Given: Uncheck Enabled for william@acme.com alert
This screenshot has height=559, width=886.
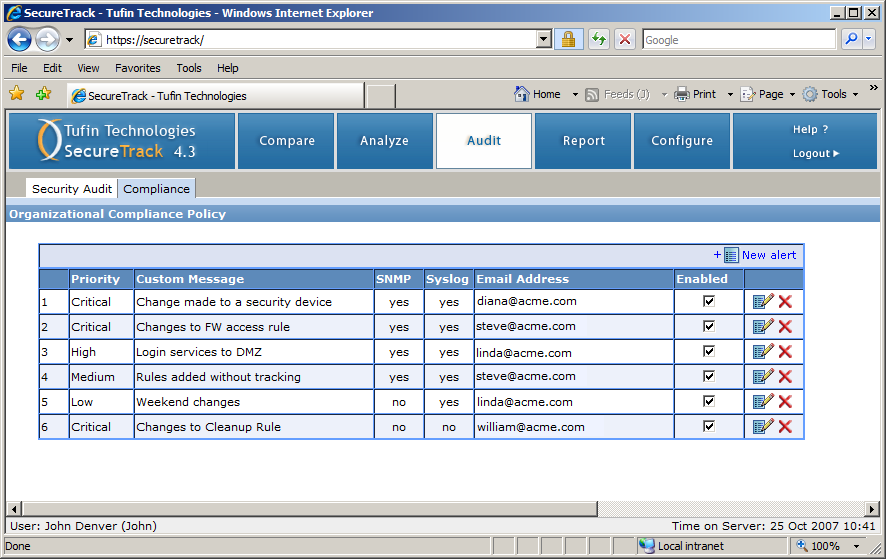Looking at the screenshot, I should click(x=709, y=426).
